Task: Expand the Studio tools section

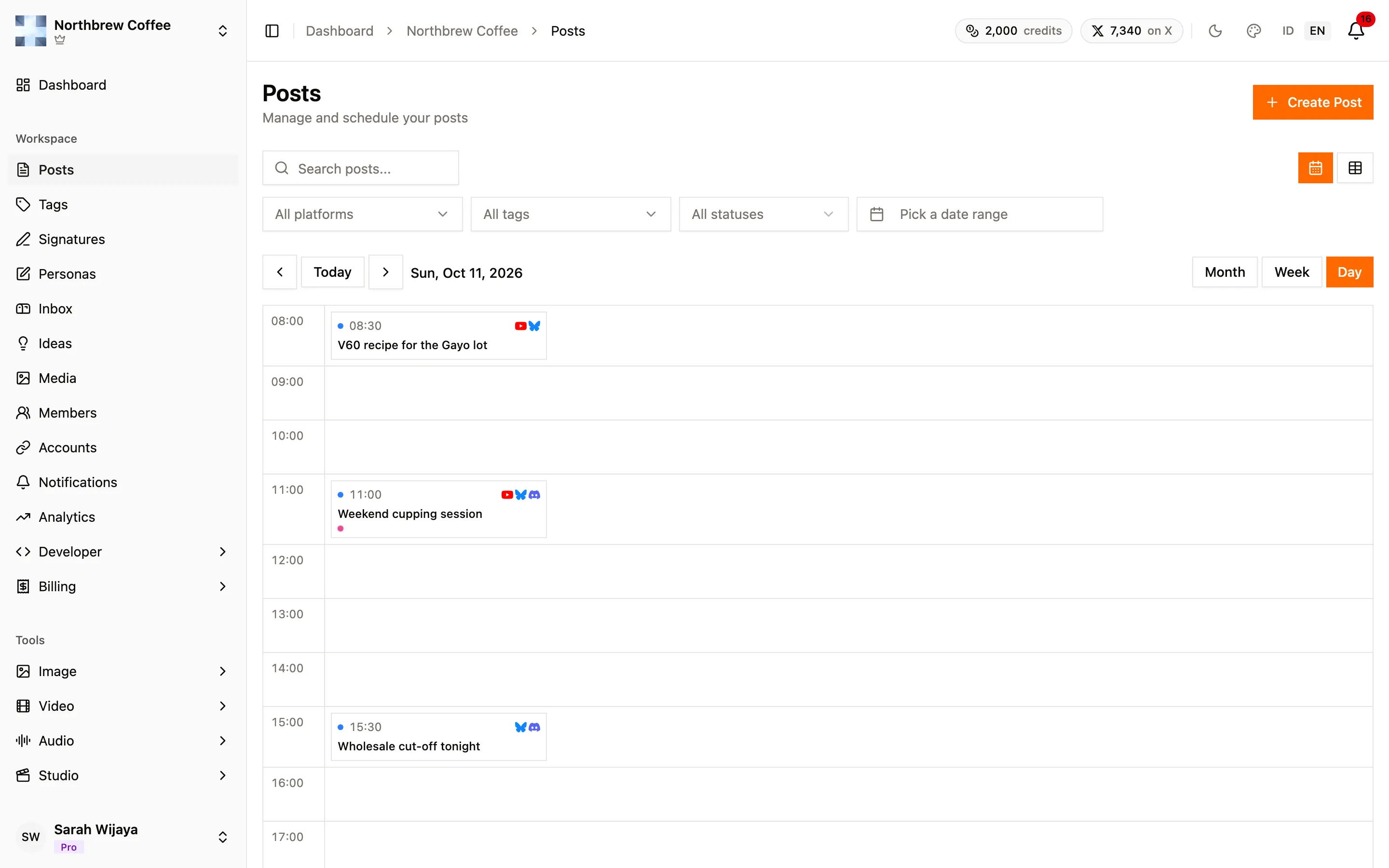Action: 122,775
